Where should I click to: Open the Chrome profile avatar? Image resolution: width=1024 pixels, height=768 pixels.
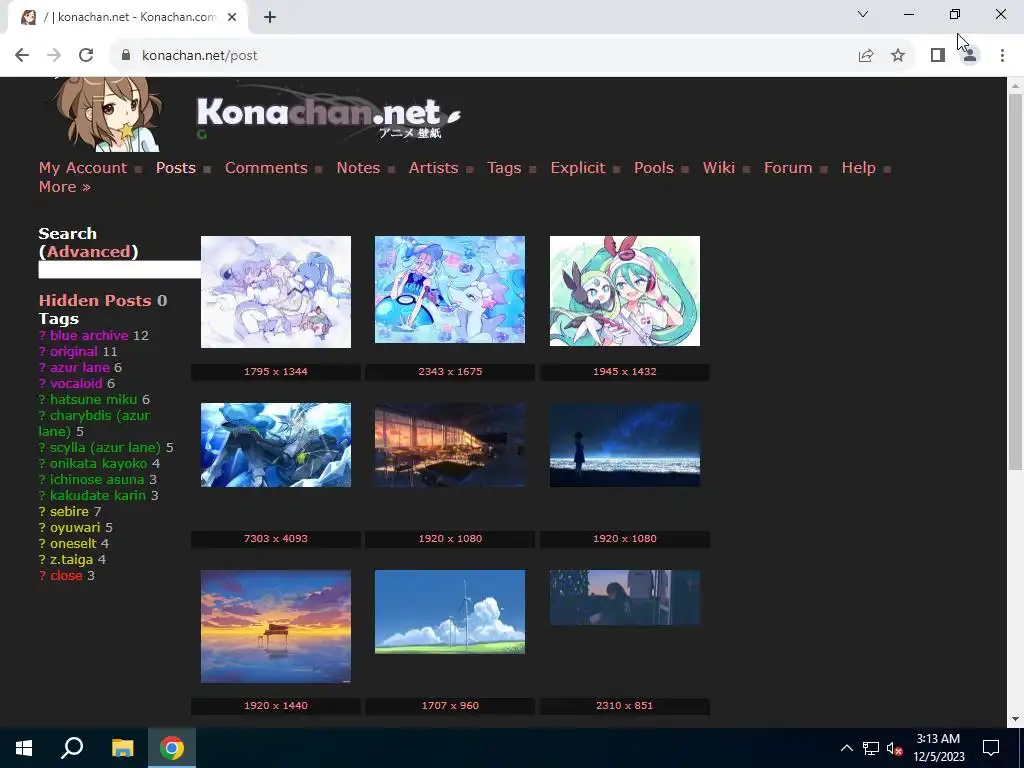tap(970, 56)
